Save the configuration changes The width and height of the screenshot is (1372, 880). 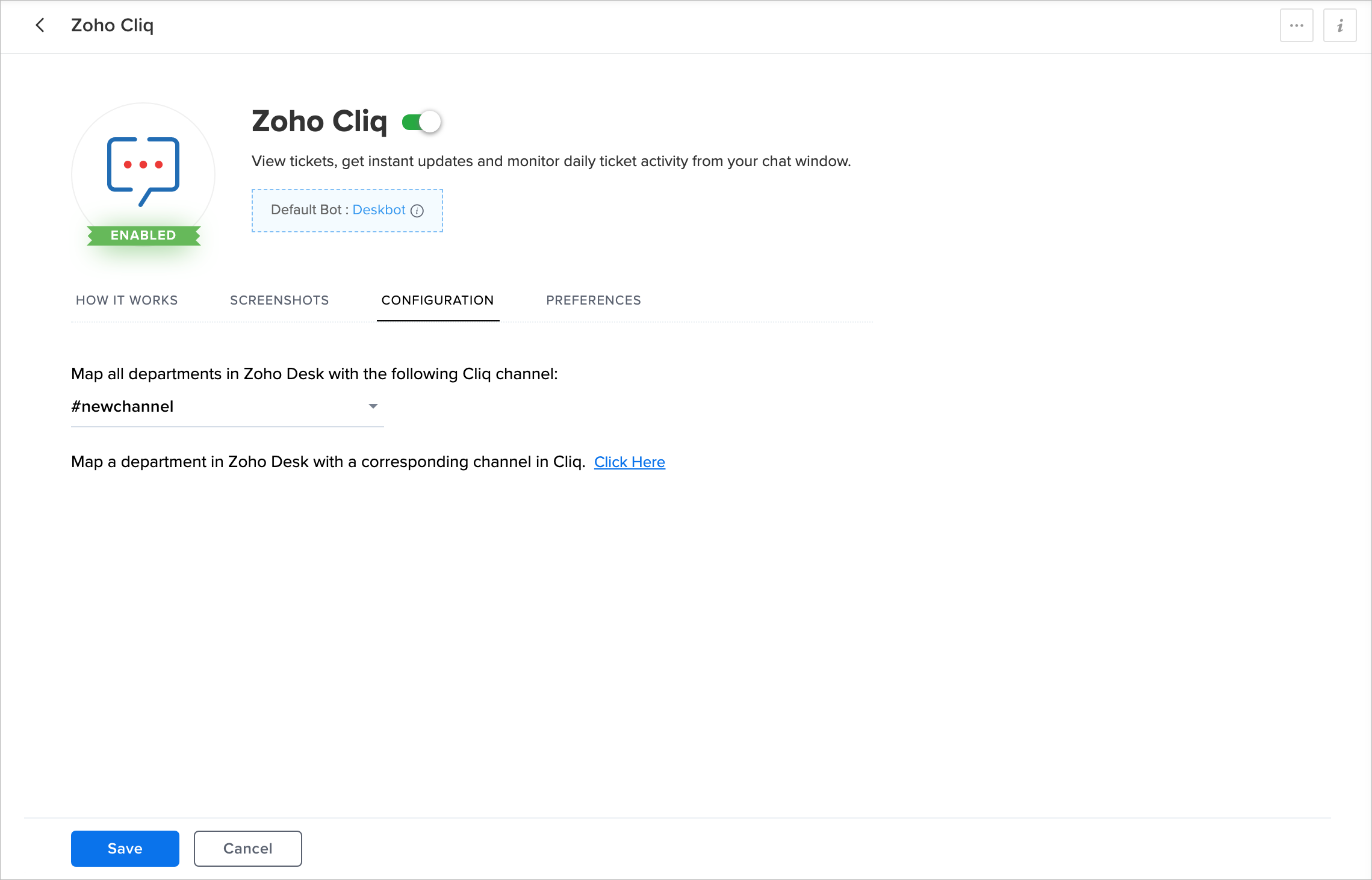[x=125, y=848]
